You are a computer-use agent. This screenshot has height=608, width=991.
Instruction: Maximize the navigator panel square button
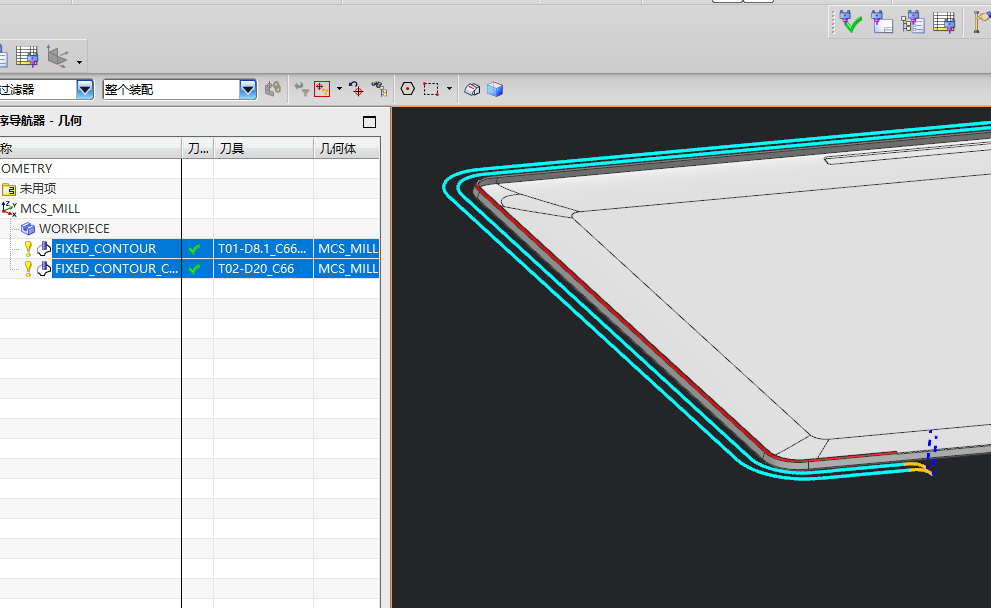(x=370, y=122)
